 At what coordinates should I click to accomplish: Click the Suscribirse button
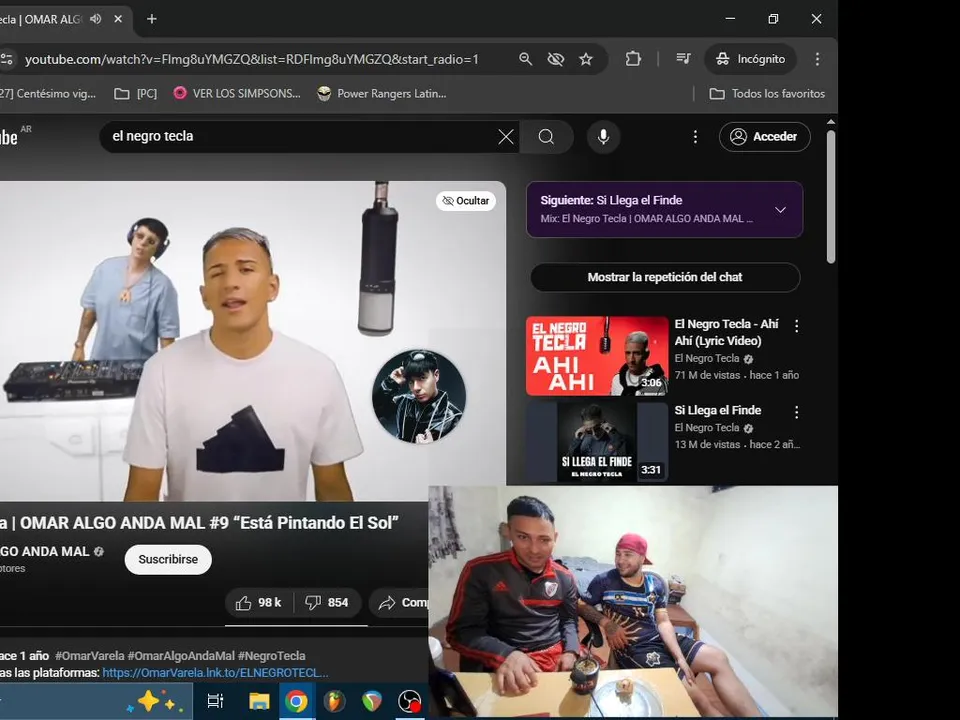(x=168, y=560)
